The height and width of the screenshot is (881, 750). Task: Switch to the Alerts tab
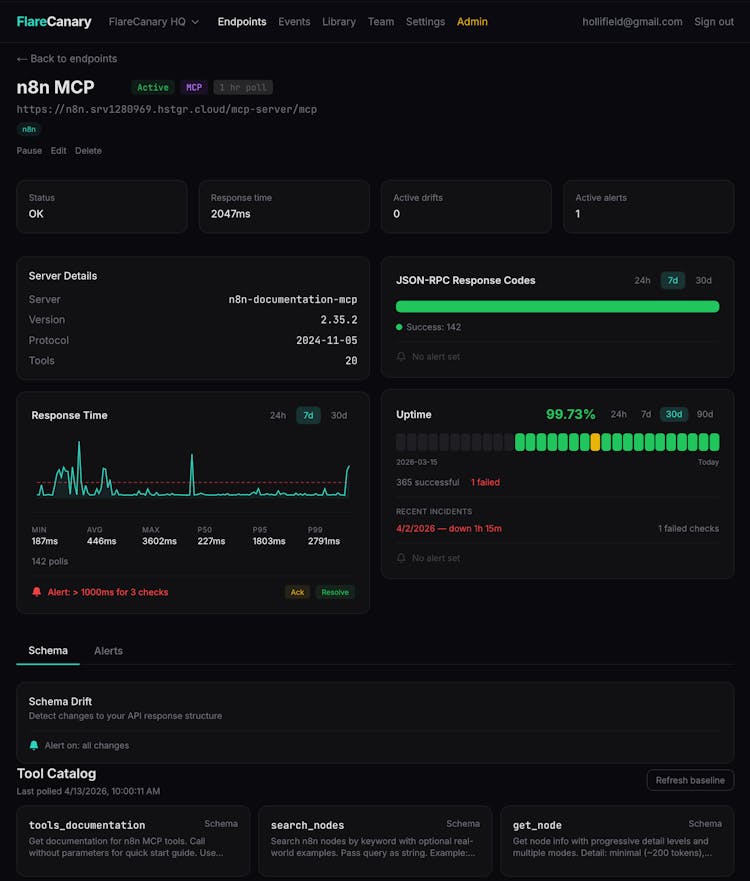(x=108, y=651)
